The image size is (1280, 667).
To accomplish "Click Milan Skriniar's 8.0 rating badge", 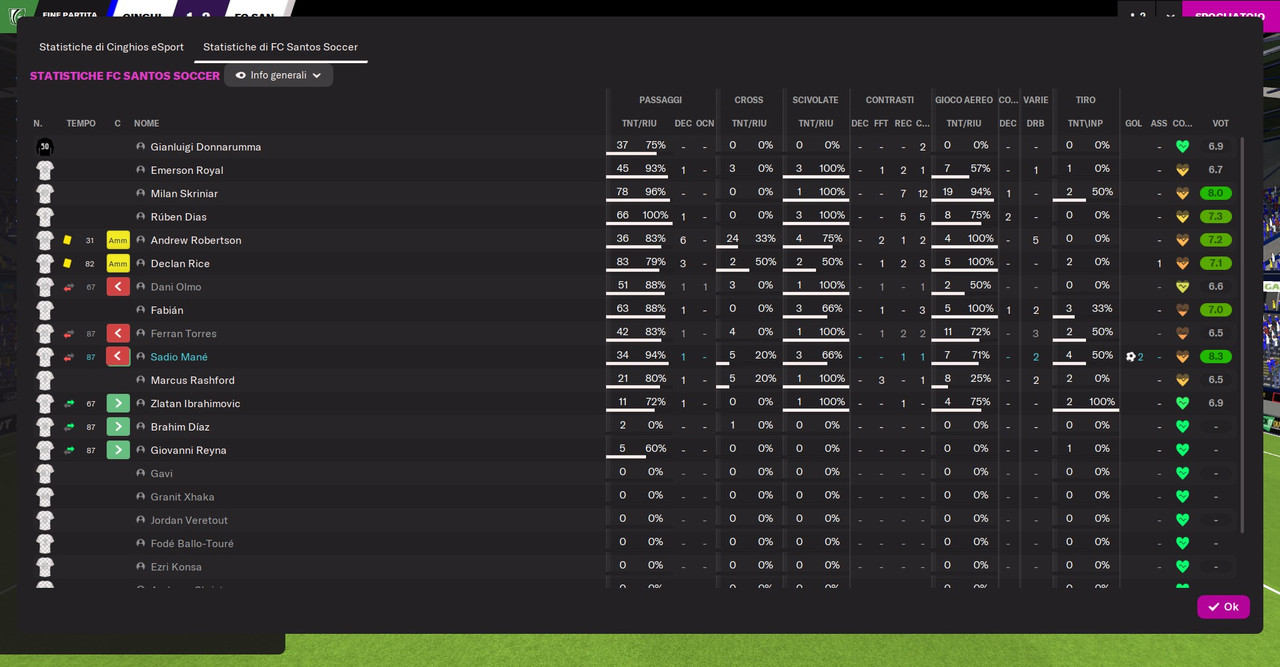I will [1216, 193].
